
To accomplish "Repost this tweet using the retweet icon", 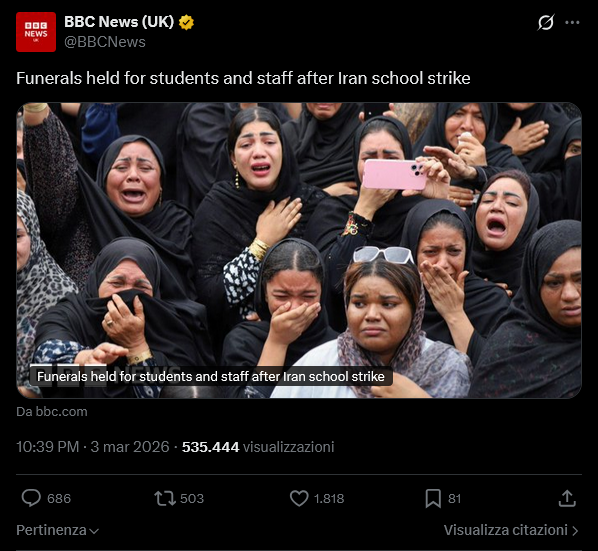I will click(x=165, y=498).
